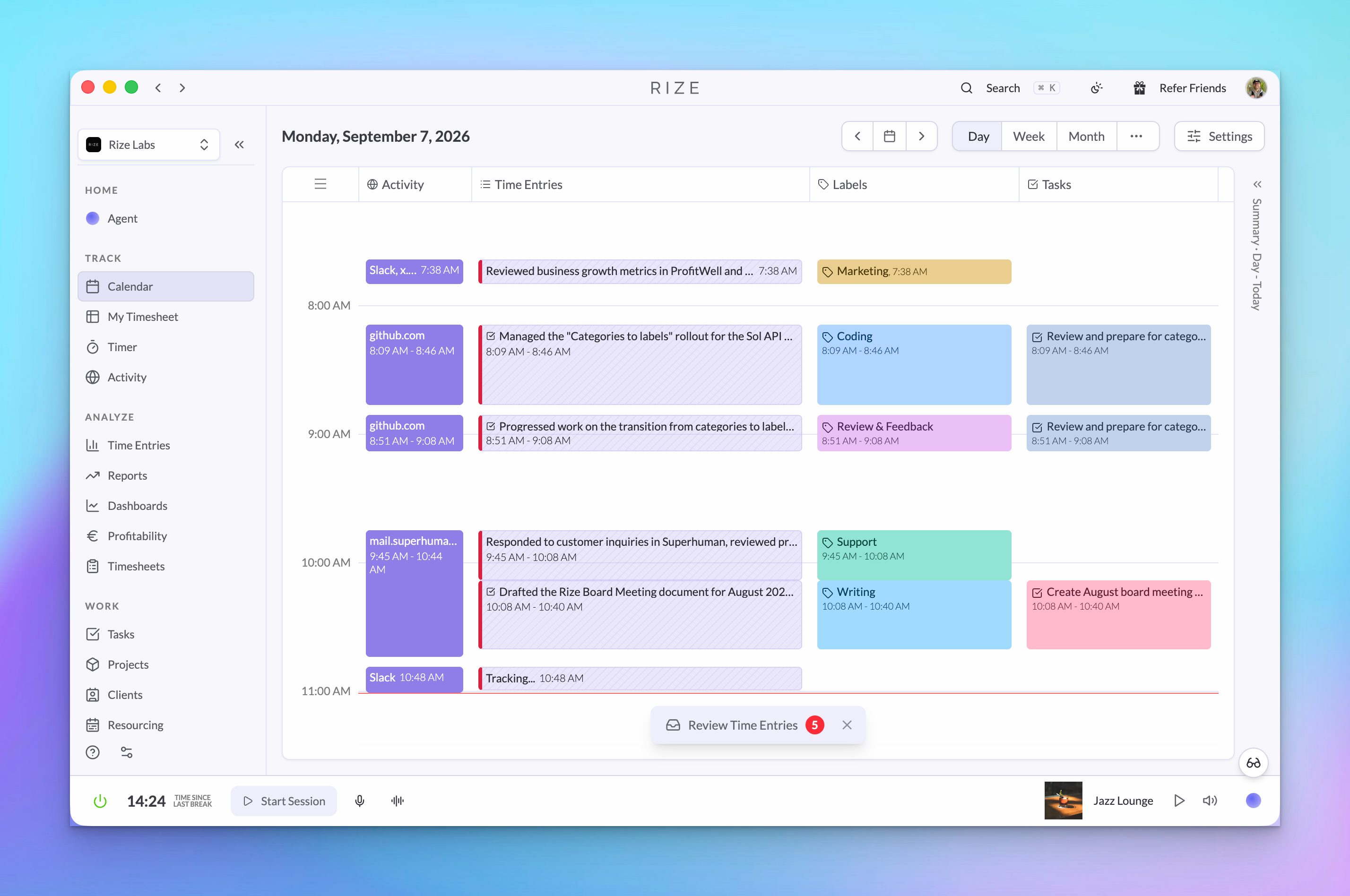Open Dashboards from sidebar
This screenshot has height=896, width=1350.
pyautogui.click(x=166, y=506)
